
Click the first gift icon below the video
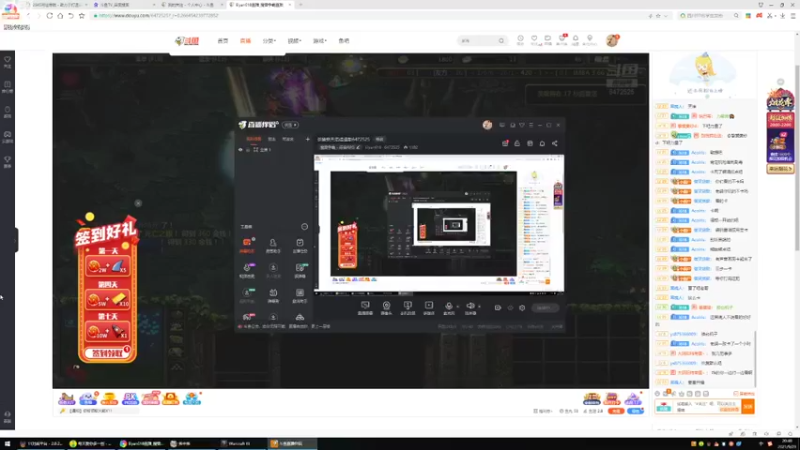click(x=66, y=398)
